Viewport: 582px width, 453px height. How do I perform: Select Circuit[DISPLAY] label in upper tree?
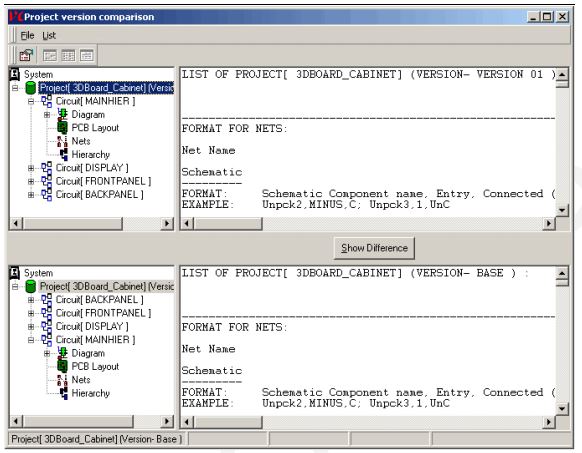[92, 168]
